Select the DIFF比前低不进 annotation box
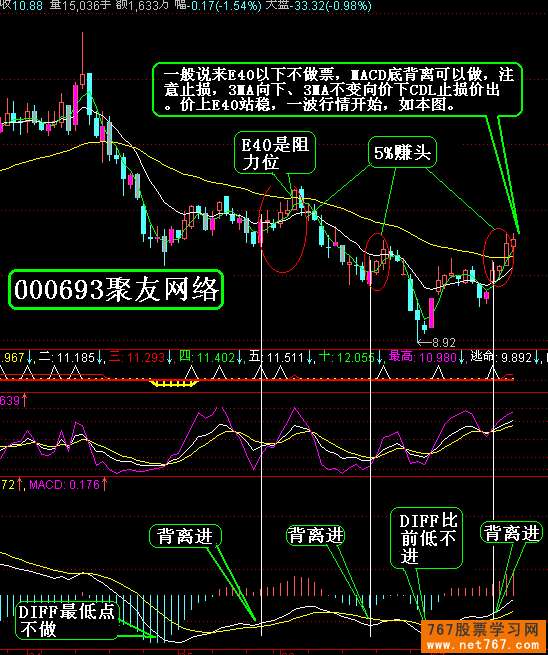Viewport: 548px width, 655px height. [427, 538]
